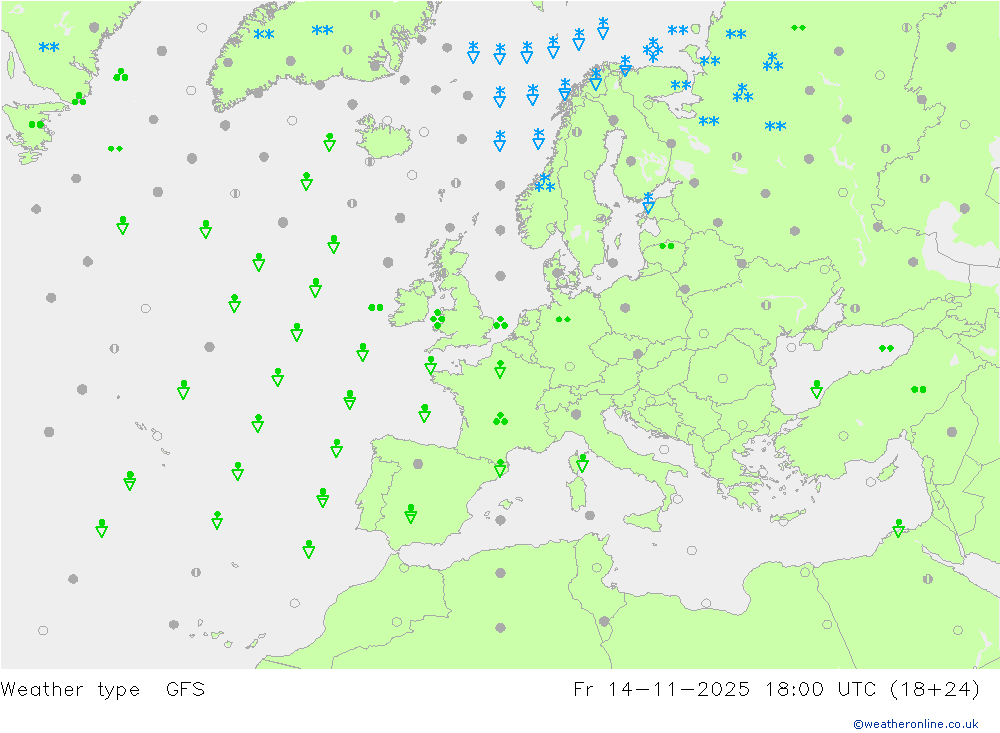
Task: Click the four-snowflake heavy snow symbol over northern Finland
Action: point(652,50)
